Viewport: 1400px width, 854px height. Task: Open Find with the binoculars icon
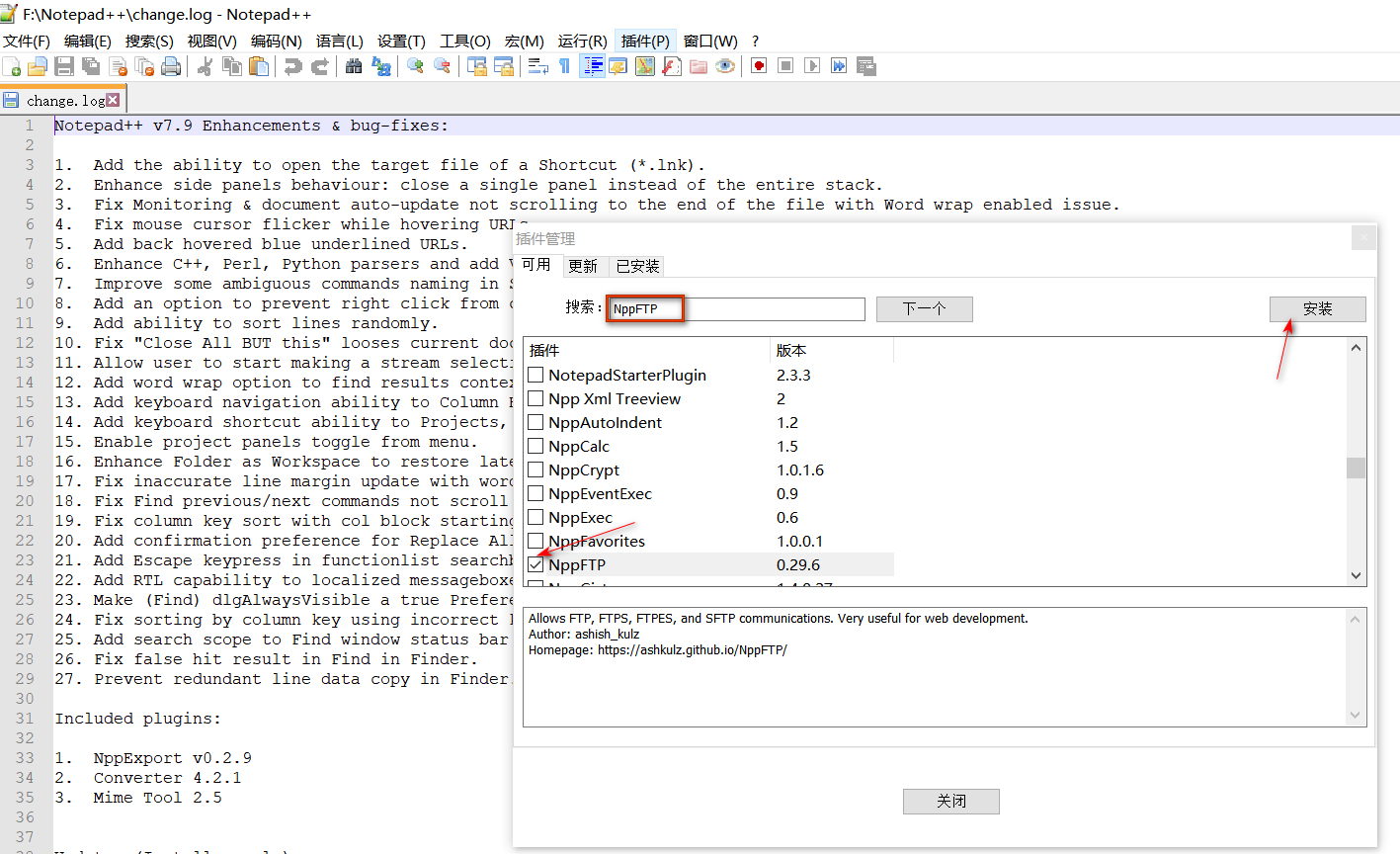pos(354,66)
